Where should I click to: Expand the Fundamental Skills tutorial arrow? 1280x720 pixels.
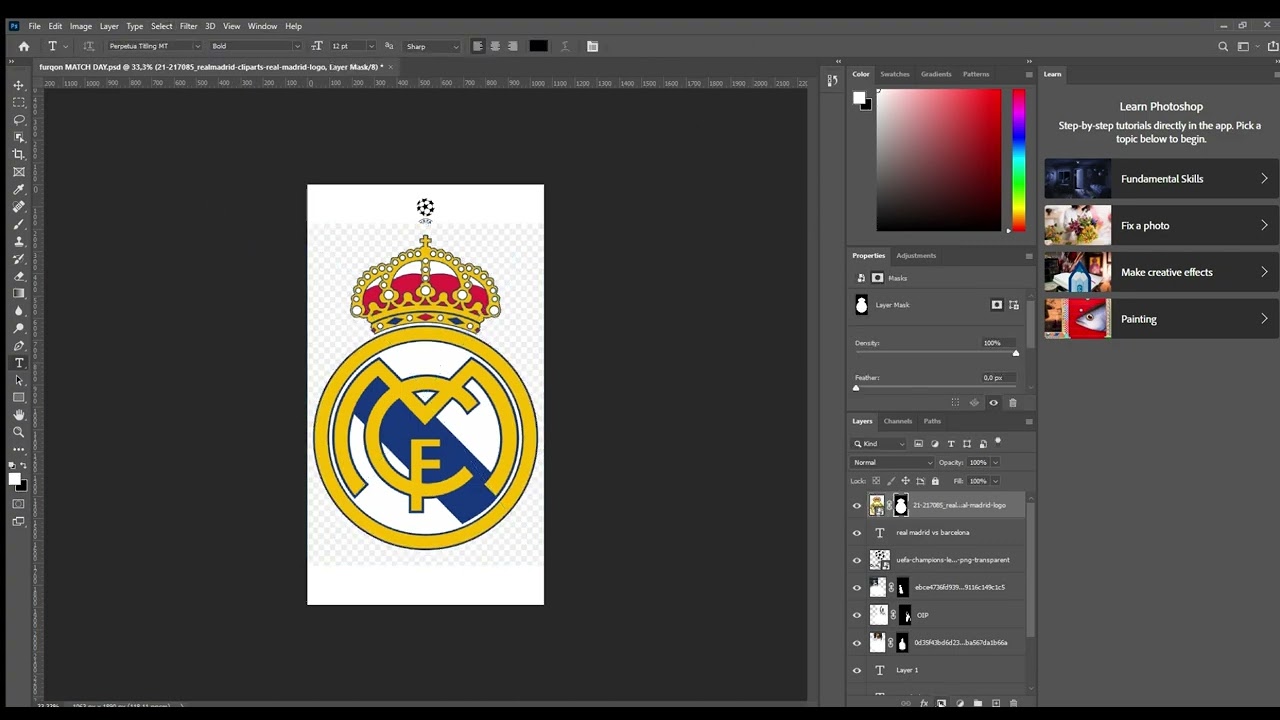coord(1264,179)
